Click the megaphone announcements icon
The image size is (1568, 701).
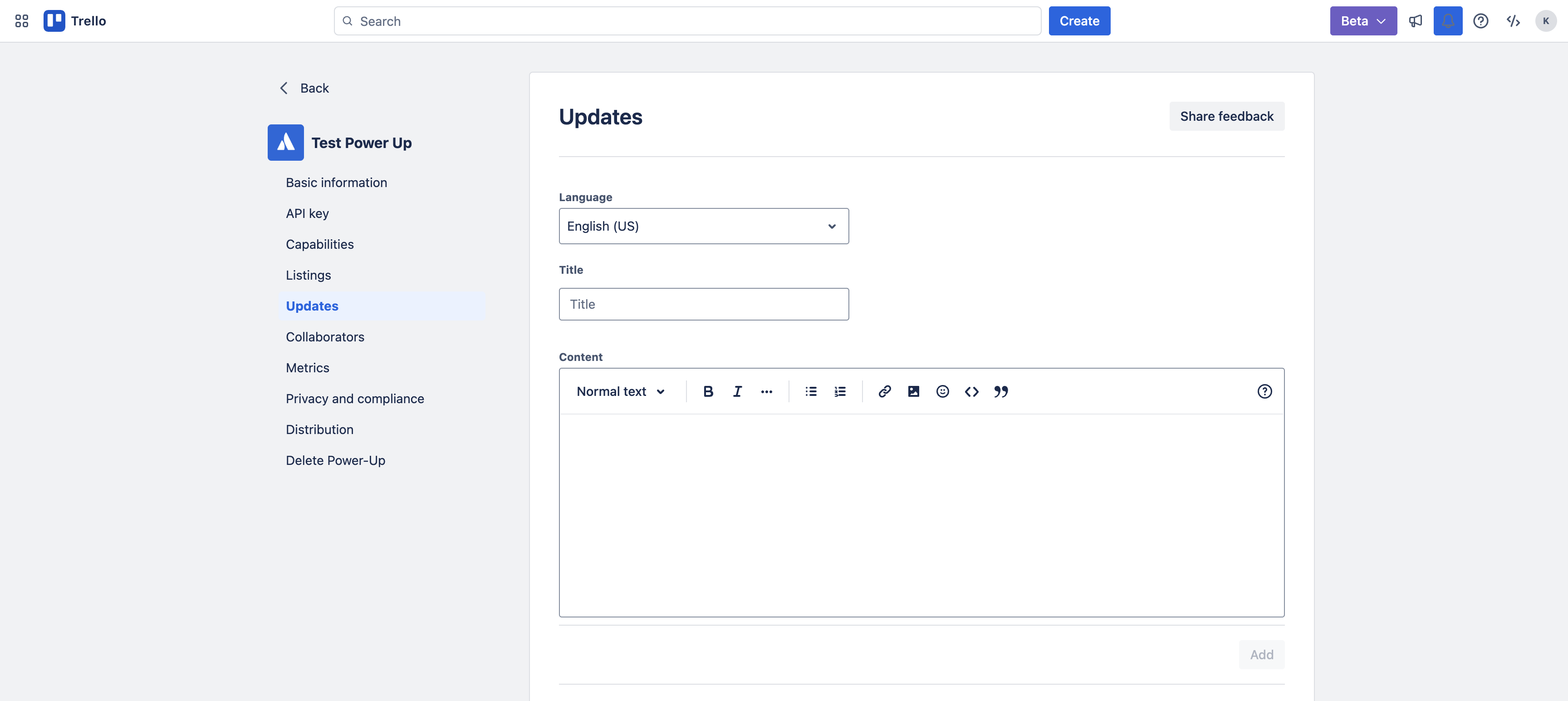tap(1415, 21)
